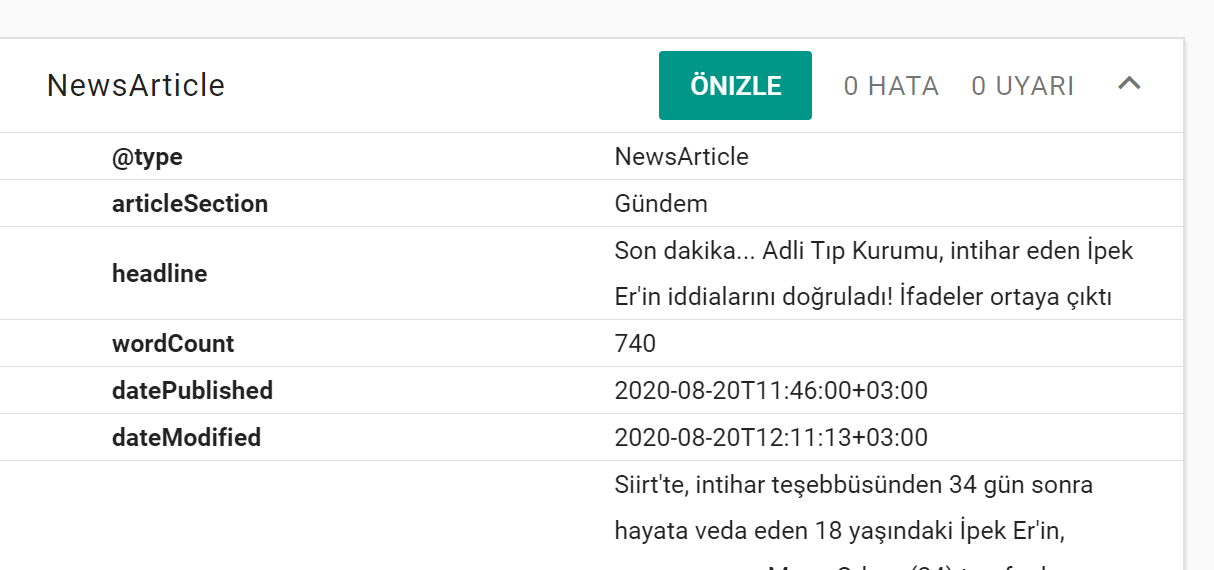The width and height of the screenshot is (1214, 570).
Task: Open the 0 HATA errors indicator
Action: click(x=891, y=87)
